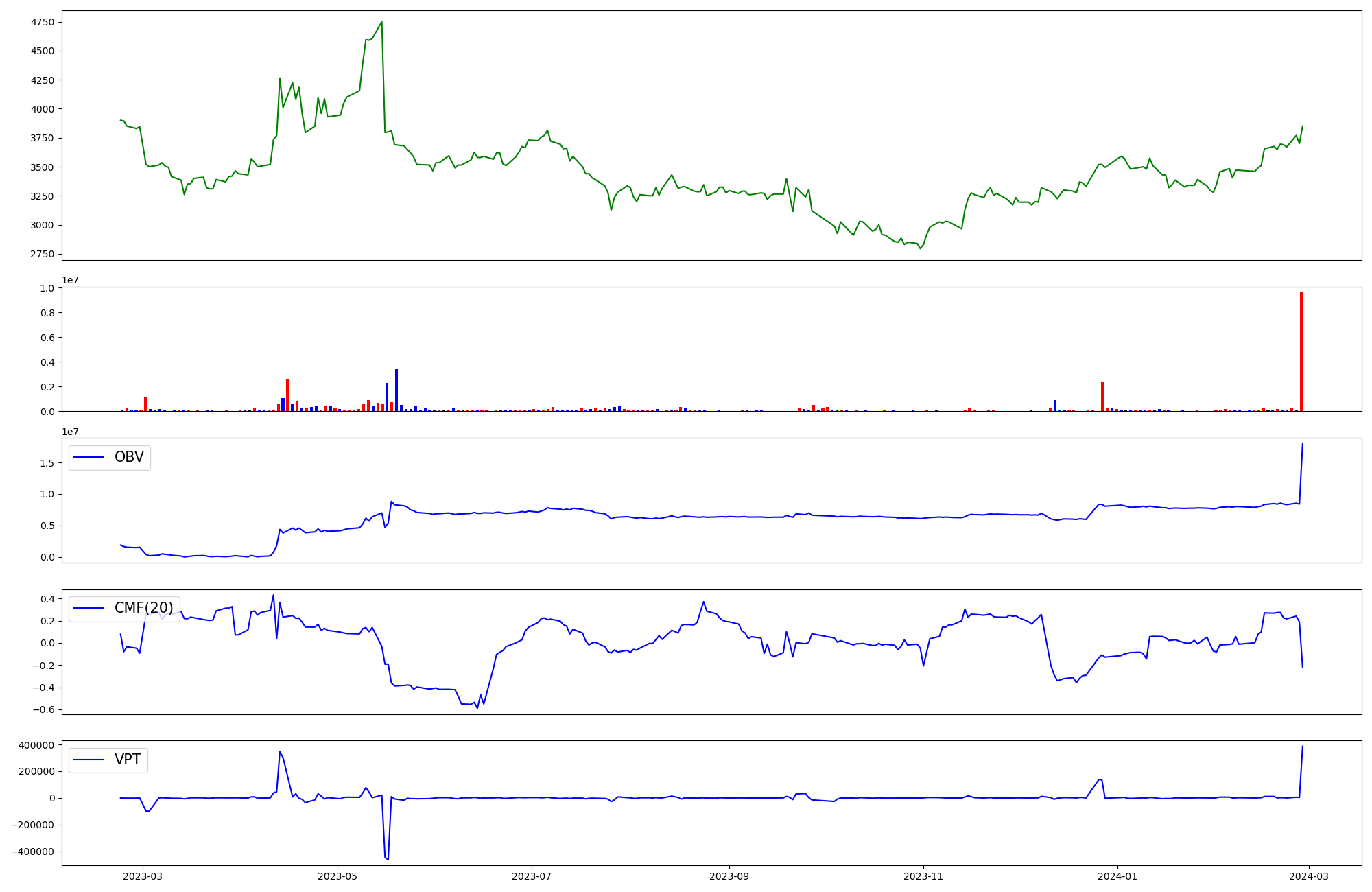1372x892 pixels.
Task: Click the 2024-03 x-axis date label
Action: click(1309, 876)
